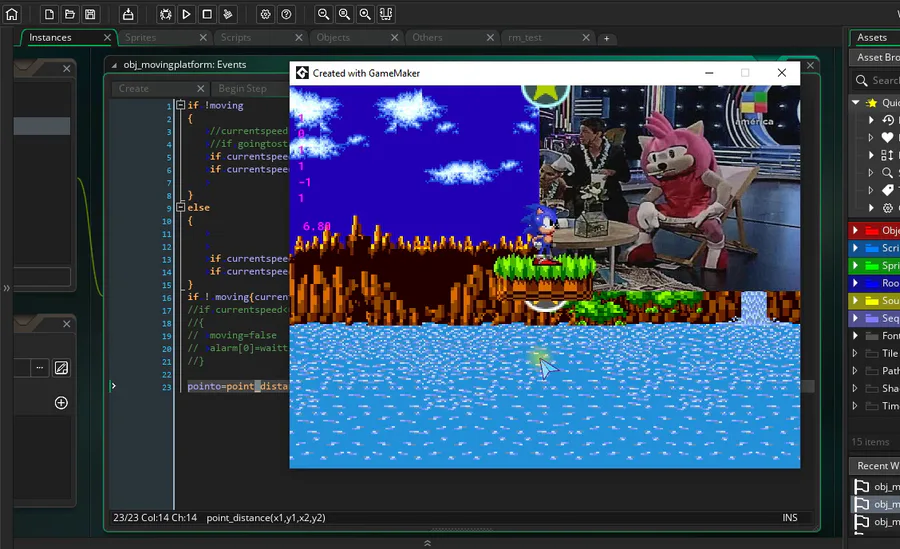Create a new project with the toolbar icon

point(49,14)
